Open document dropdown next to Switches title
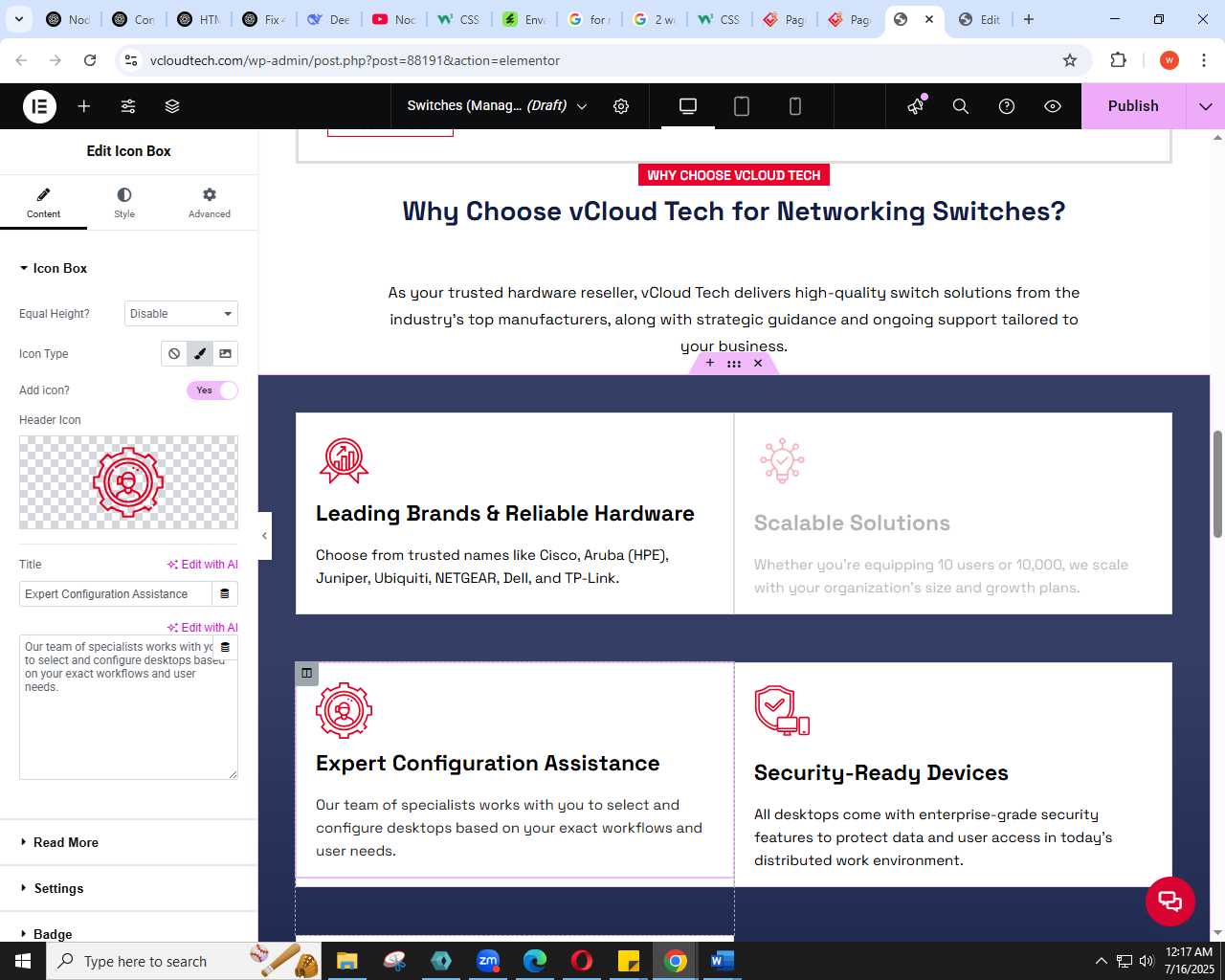Screen dimensions: 1225x980 point(582,106)
